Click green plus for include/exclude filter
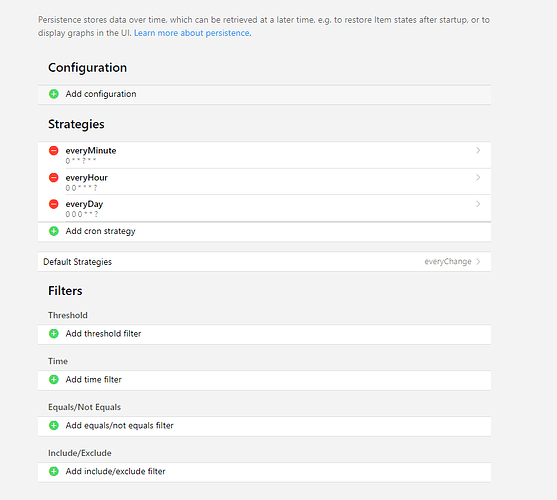557x500 pixels. (x=54, y=471)
